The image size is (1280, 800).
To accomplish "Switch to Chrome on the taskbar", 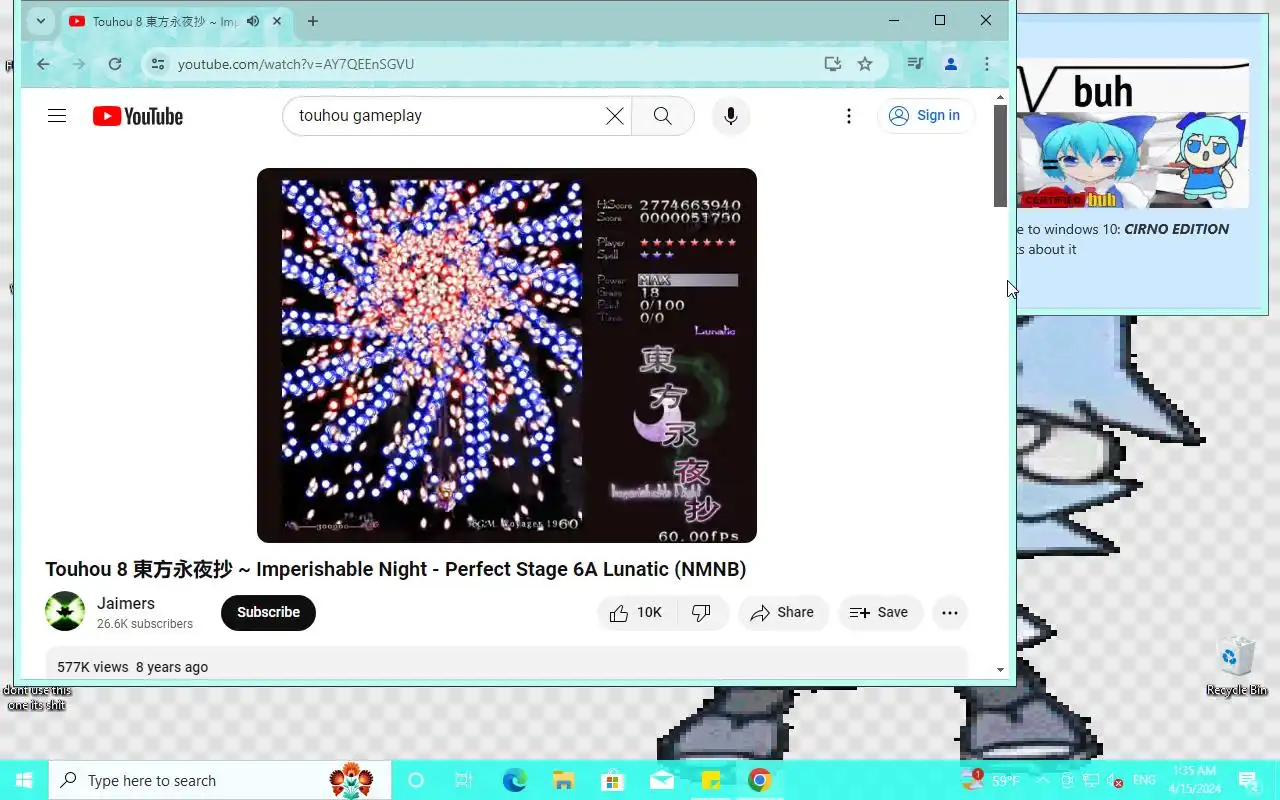I will point(760,780).
